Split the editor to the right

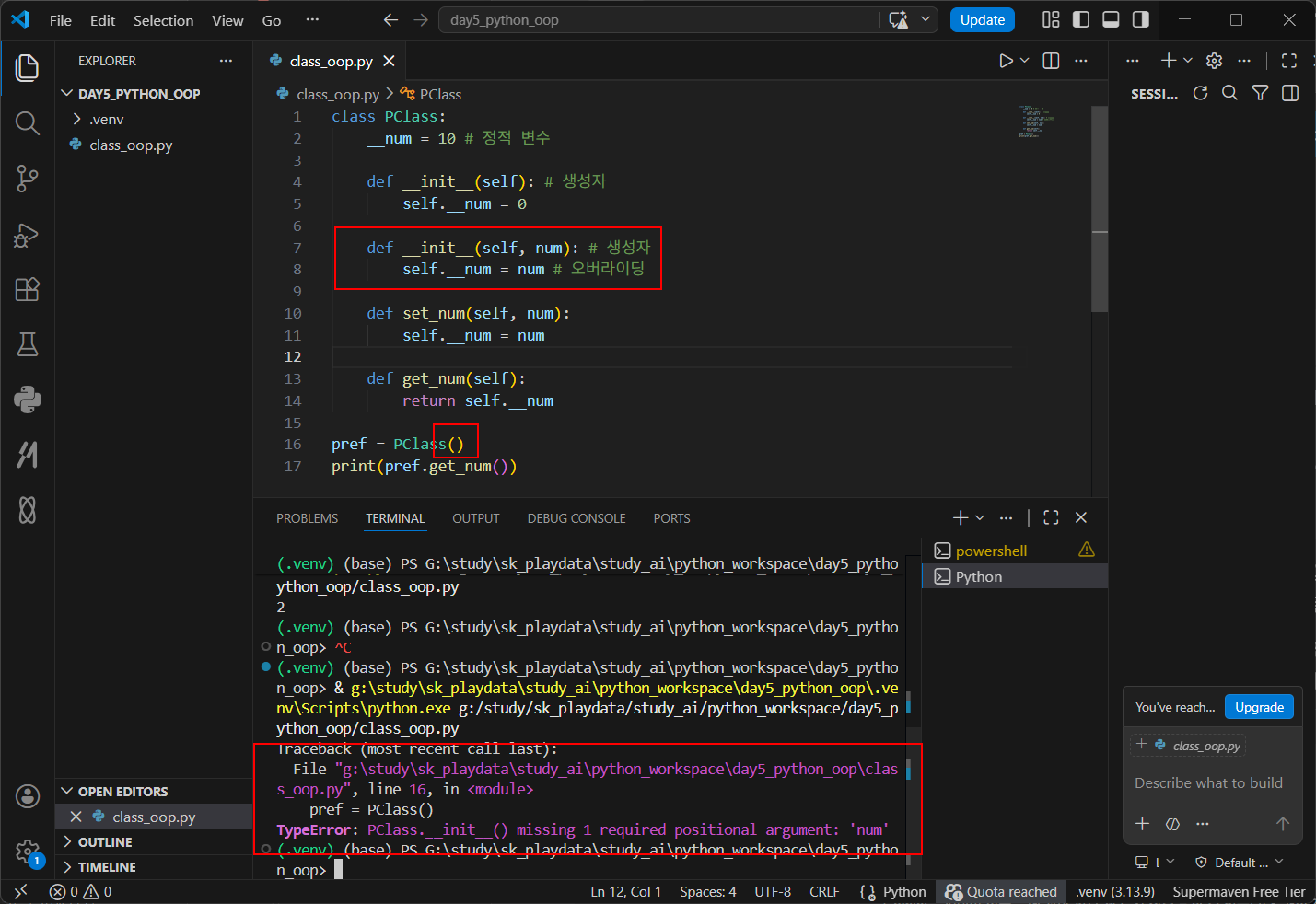(x=1051, y=61)
